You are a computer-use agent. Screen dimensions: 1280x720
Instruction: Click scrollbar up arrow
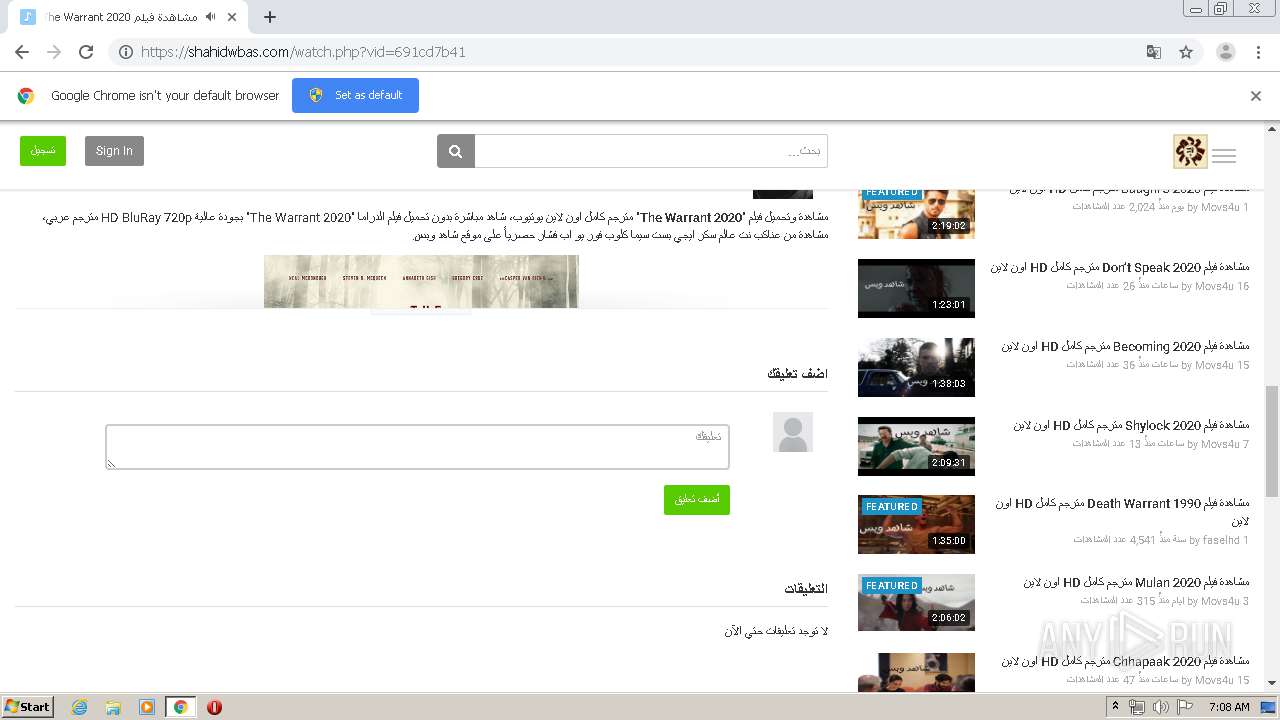[1272, 130]
